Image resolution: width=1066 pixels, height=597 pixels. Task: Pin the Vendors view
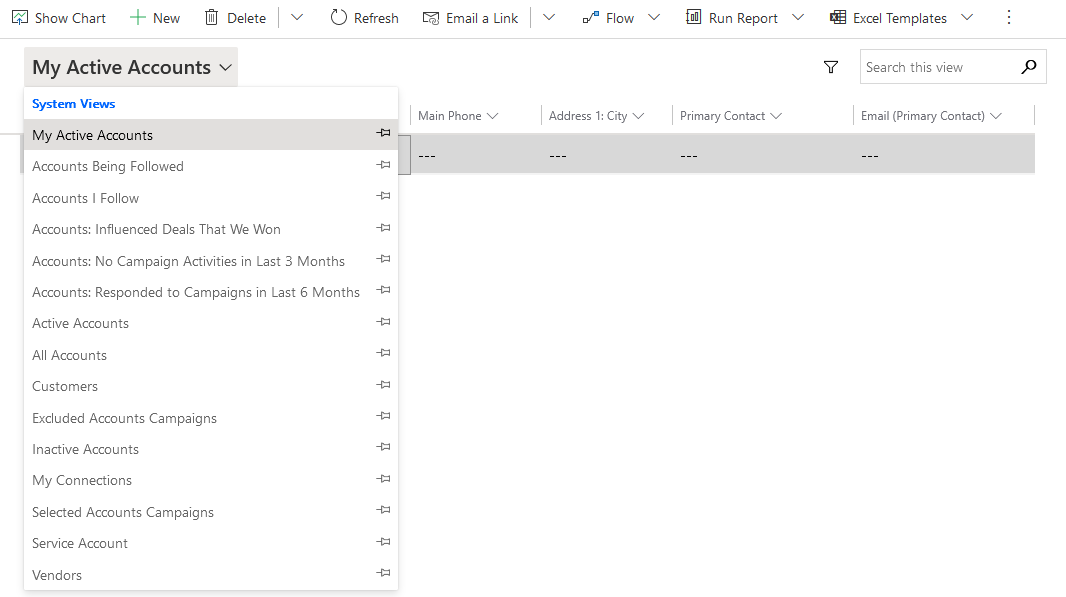click(x=383, y=572)
